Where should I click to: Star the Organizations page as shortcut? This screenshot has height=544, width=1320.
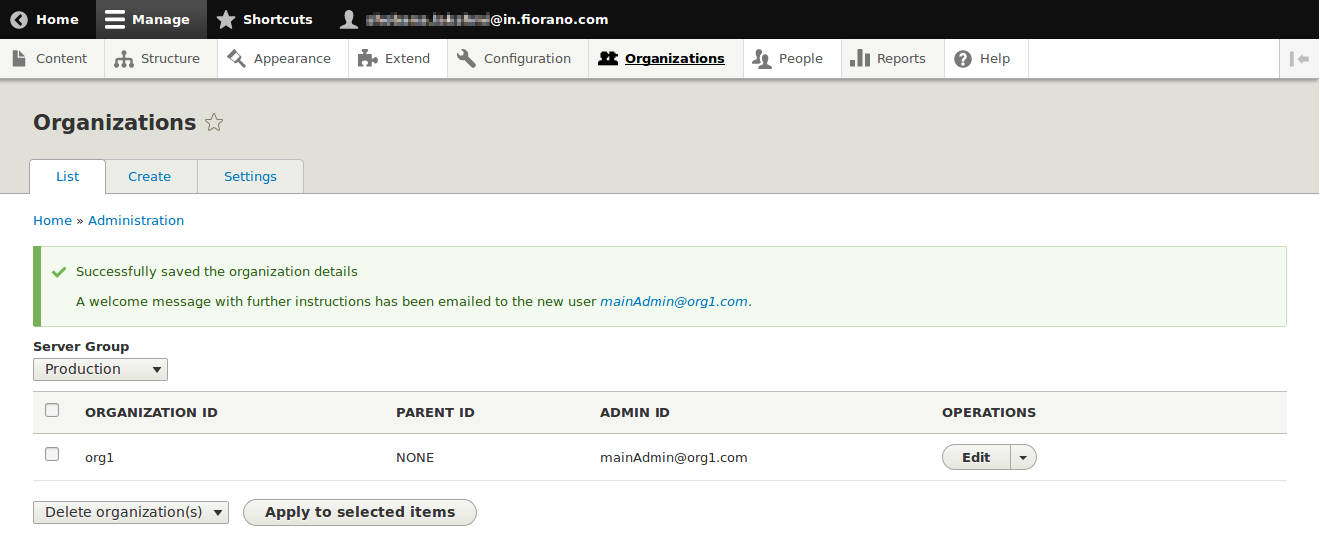[214, 123]
